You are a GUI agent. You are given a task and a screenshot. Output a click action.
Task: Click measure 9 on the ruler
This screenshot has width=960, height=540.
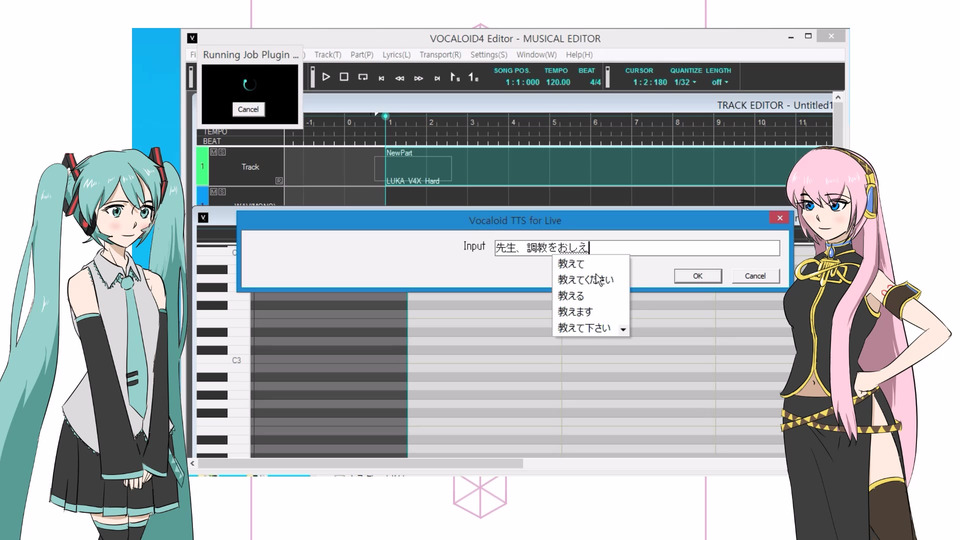pyautogui.click(x=719, y=122)
